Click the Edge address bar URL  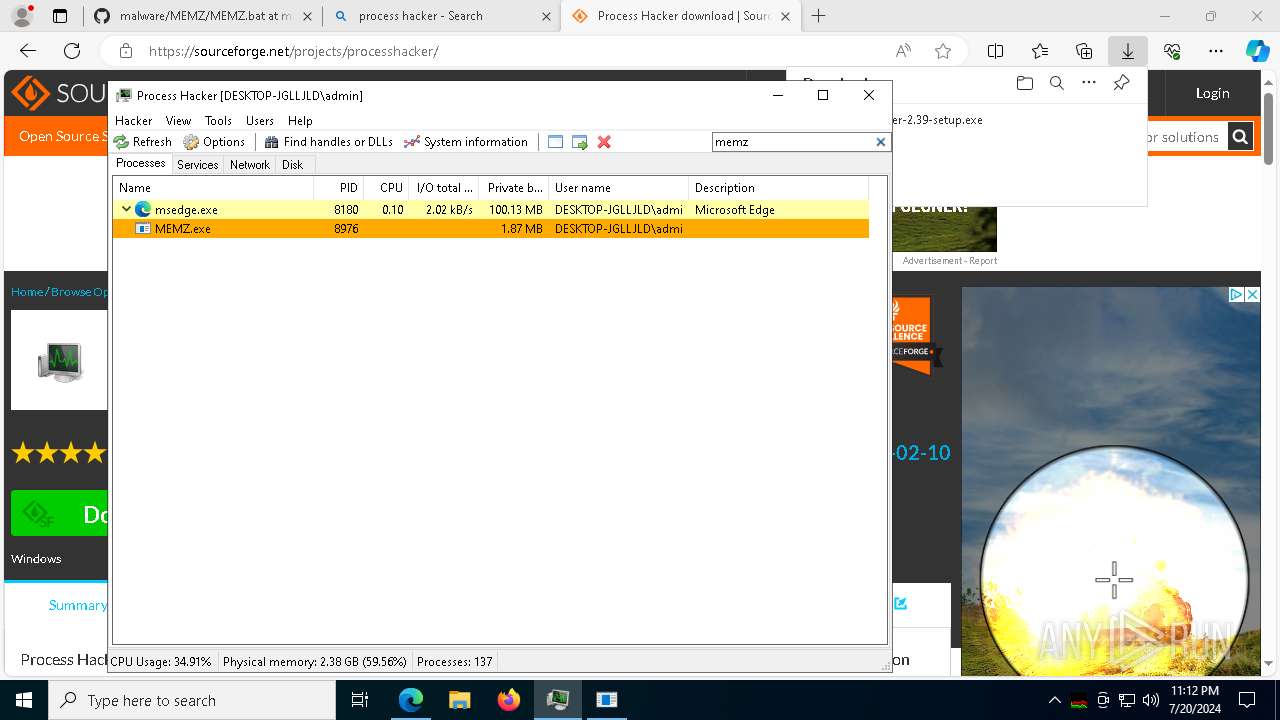tap(293, 51)
